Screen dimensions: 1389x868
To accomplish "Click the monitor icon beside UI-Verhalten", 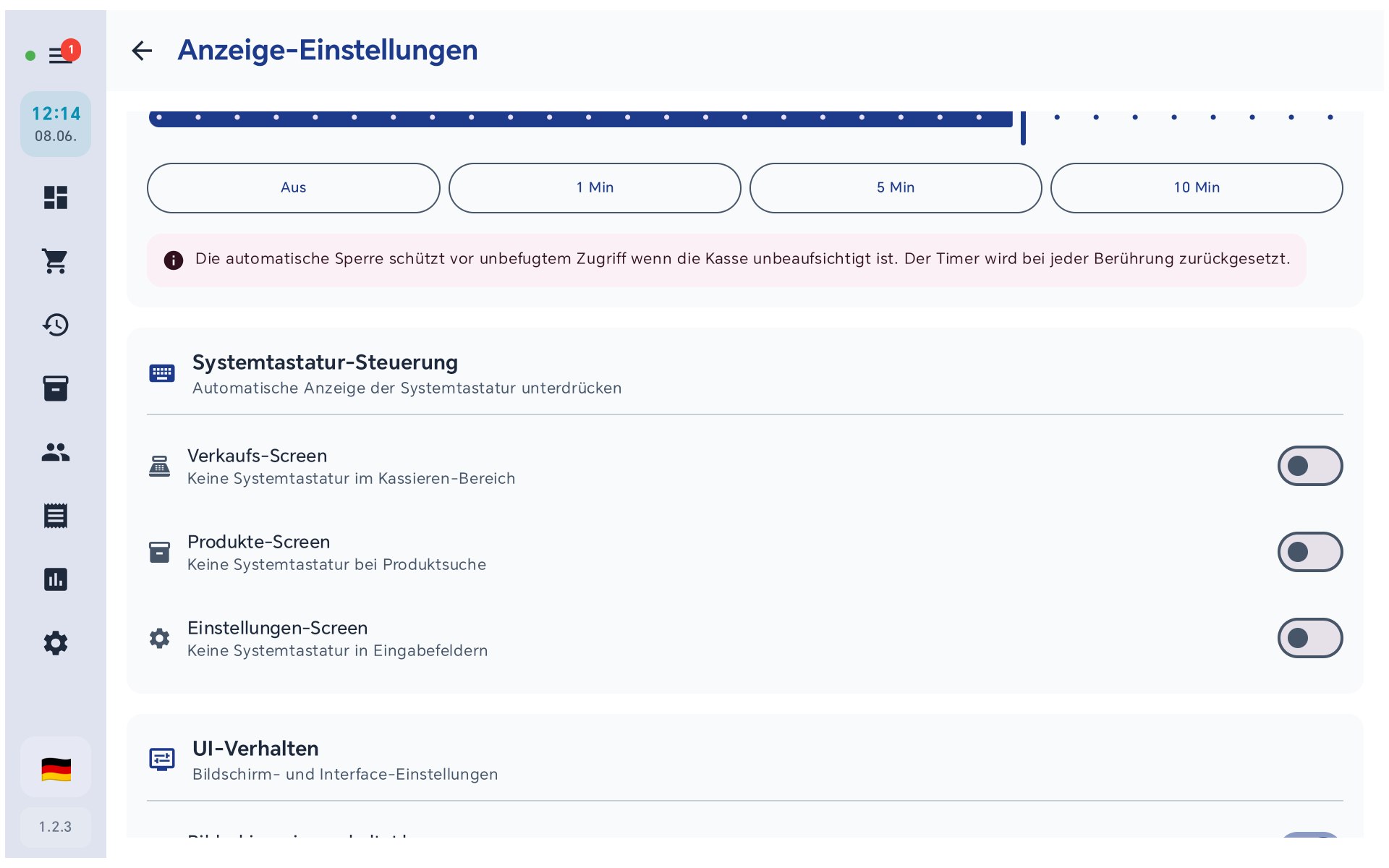I will pos(162,759).
